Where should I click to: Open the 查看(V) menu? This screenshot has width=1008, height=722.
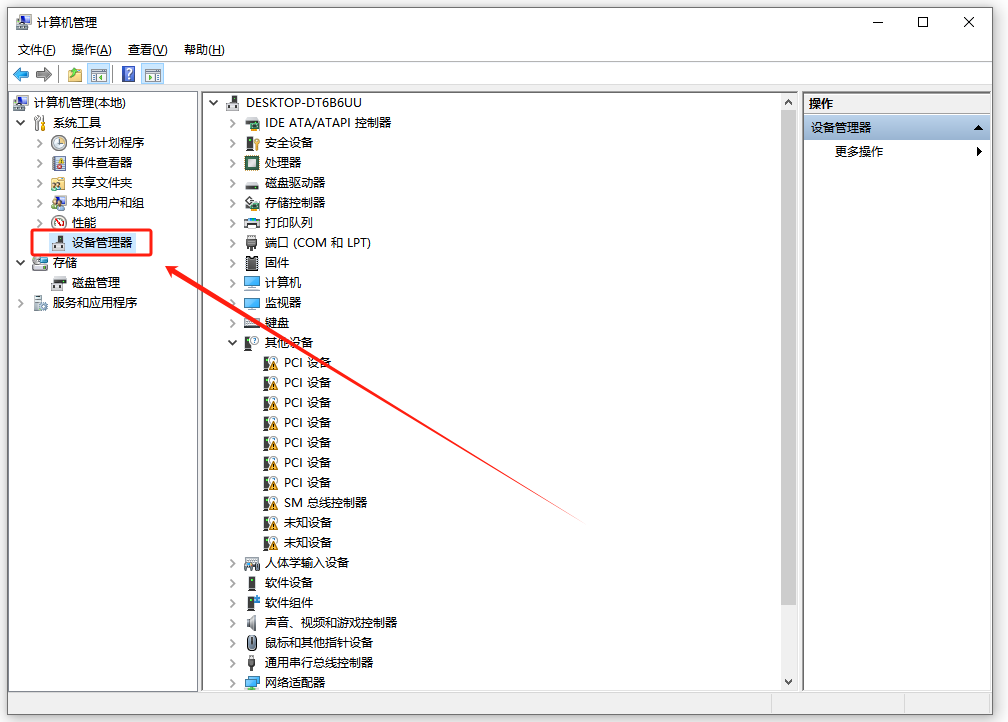[147, 50]
